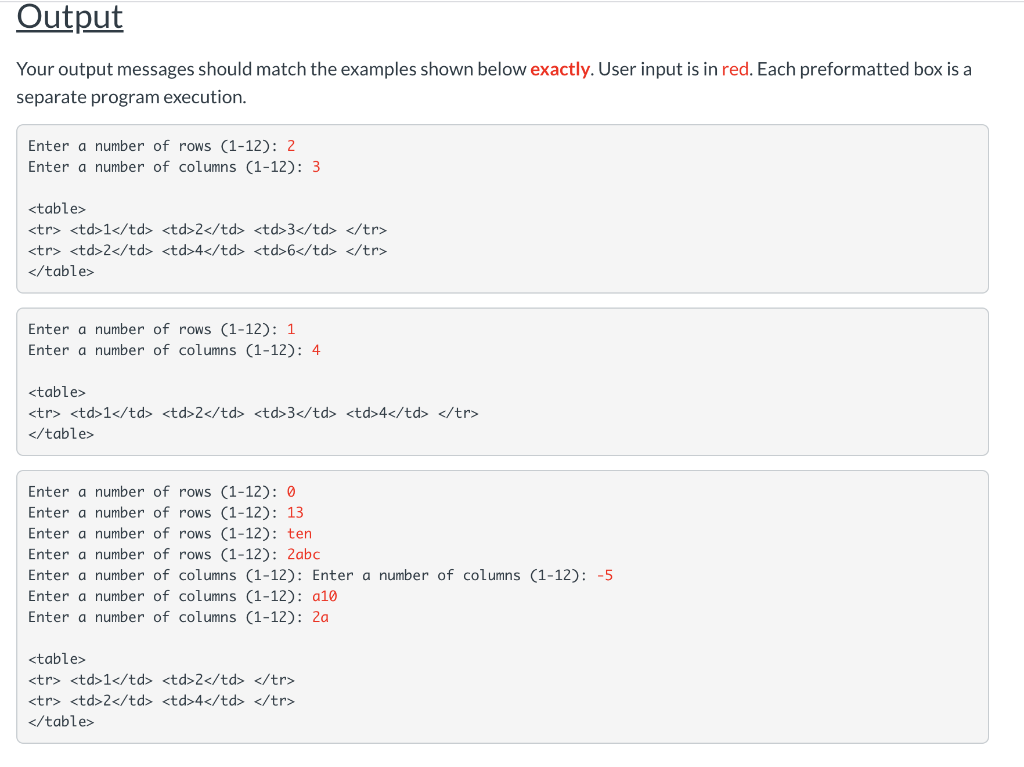Click the red input 2abc
The image size is (1024, 767).
click(304, 554)
